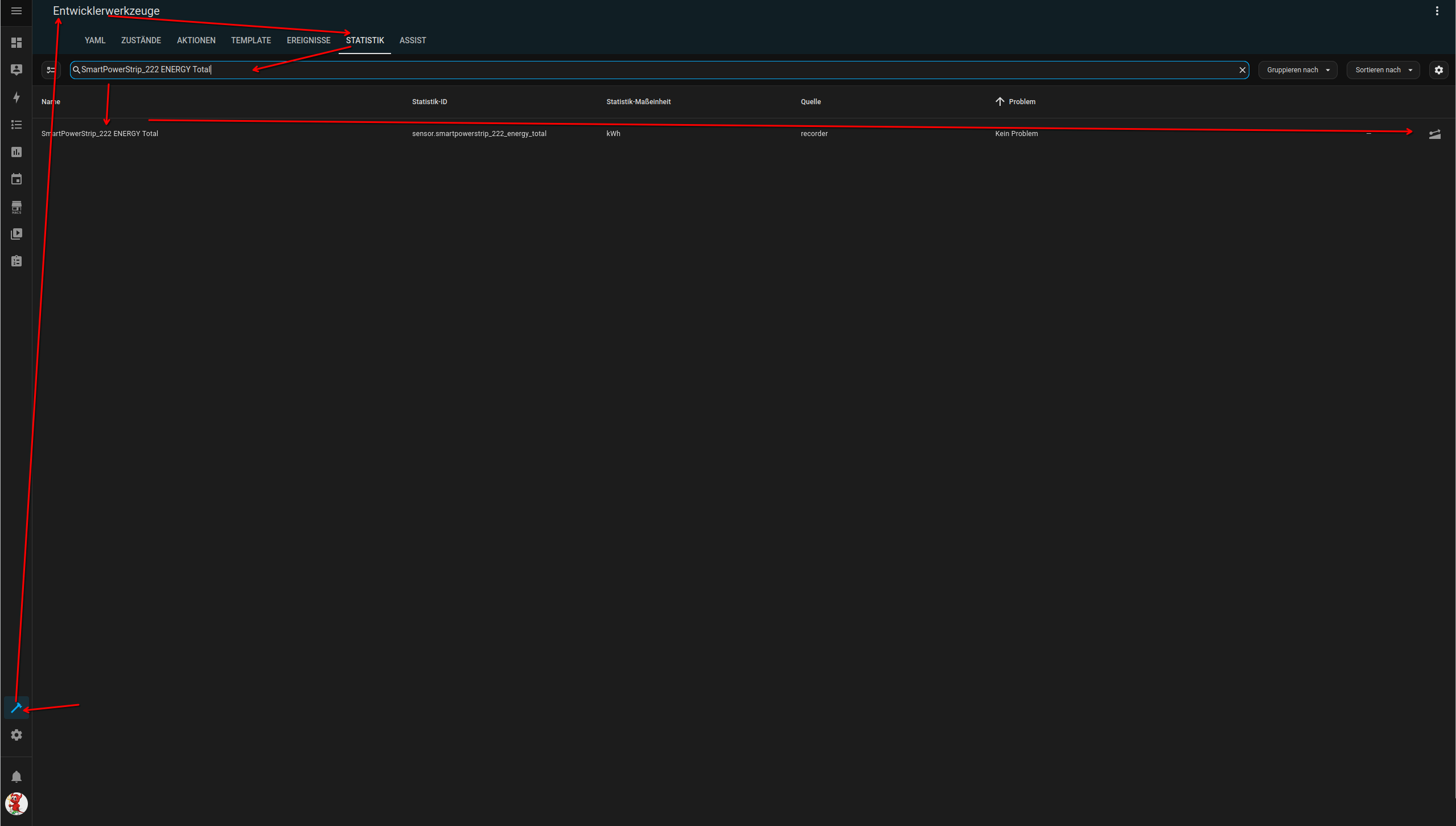Expand the Sortieren nach dropdown
The height and width of the screenshot is (826, 1456).
pyautogui.click(x=1383, y=70)
